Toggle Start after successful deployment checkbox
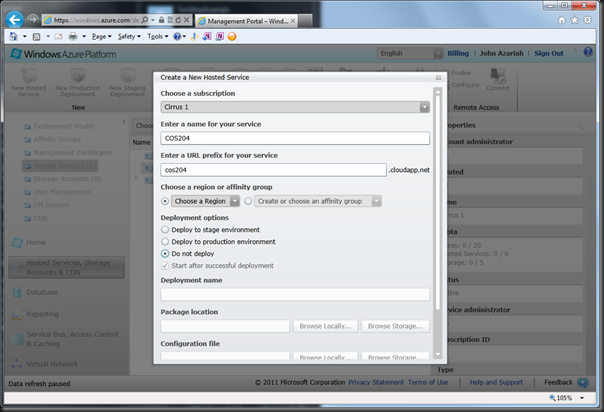Viewport: 604px width, 412px height. pyautogui.click(x=165, y=265)
